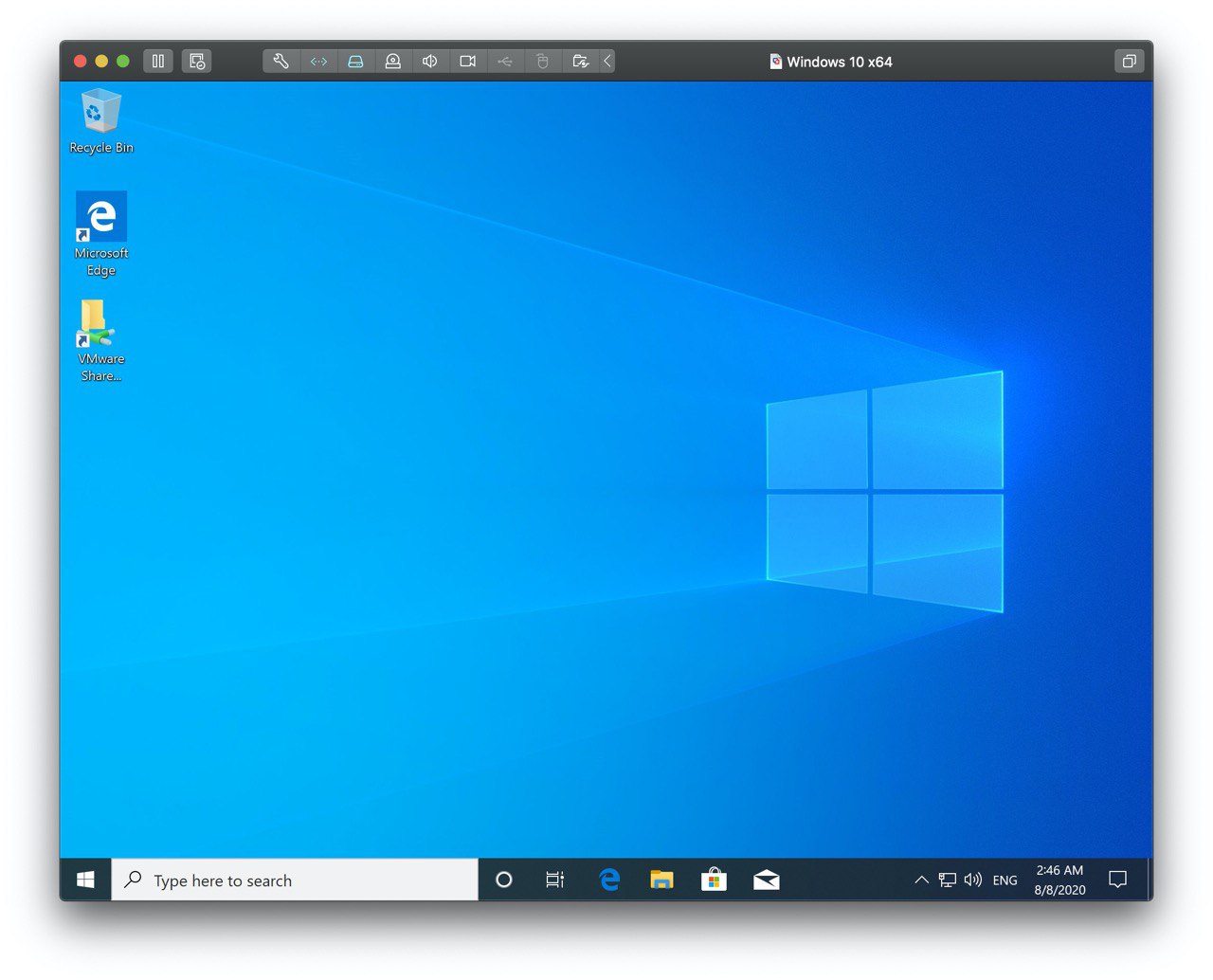Click the USB device toolbar icon
Image resolution: width=1213 pixels, height=980 pixels.
click(505, 62)
